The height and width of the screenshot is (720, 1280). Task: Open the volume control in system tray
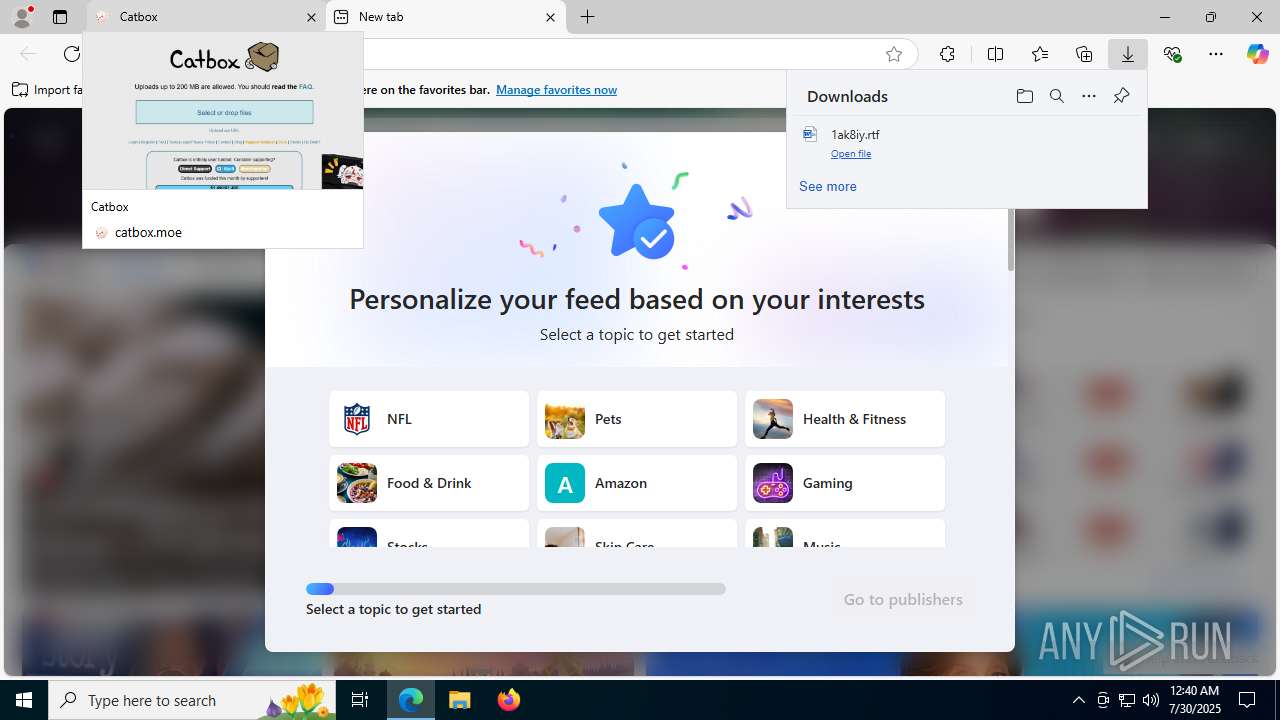pos(1151,700)
